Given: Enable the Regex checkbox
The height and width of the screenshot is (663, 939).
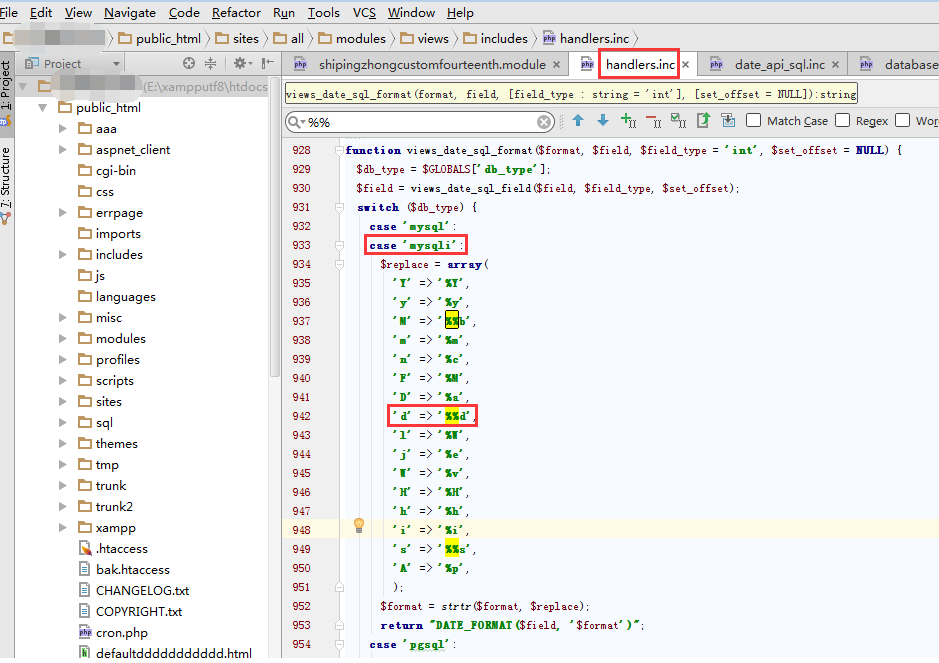Looking at the screenshot, I should pyautogui.click(x=843, y=120).
